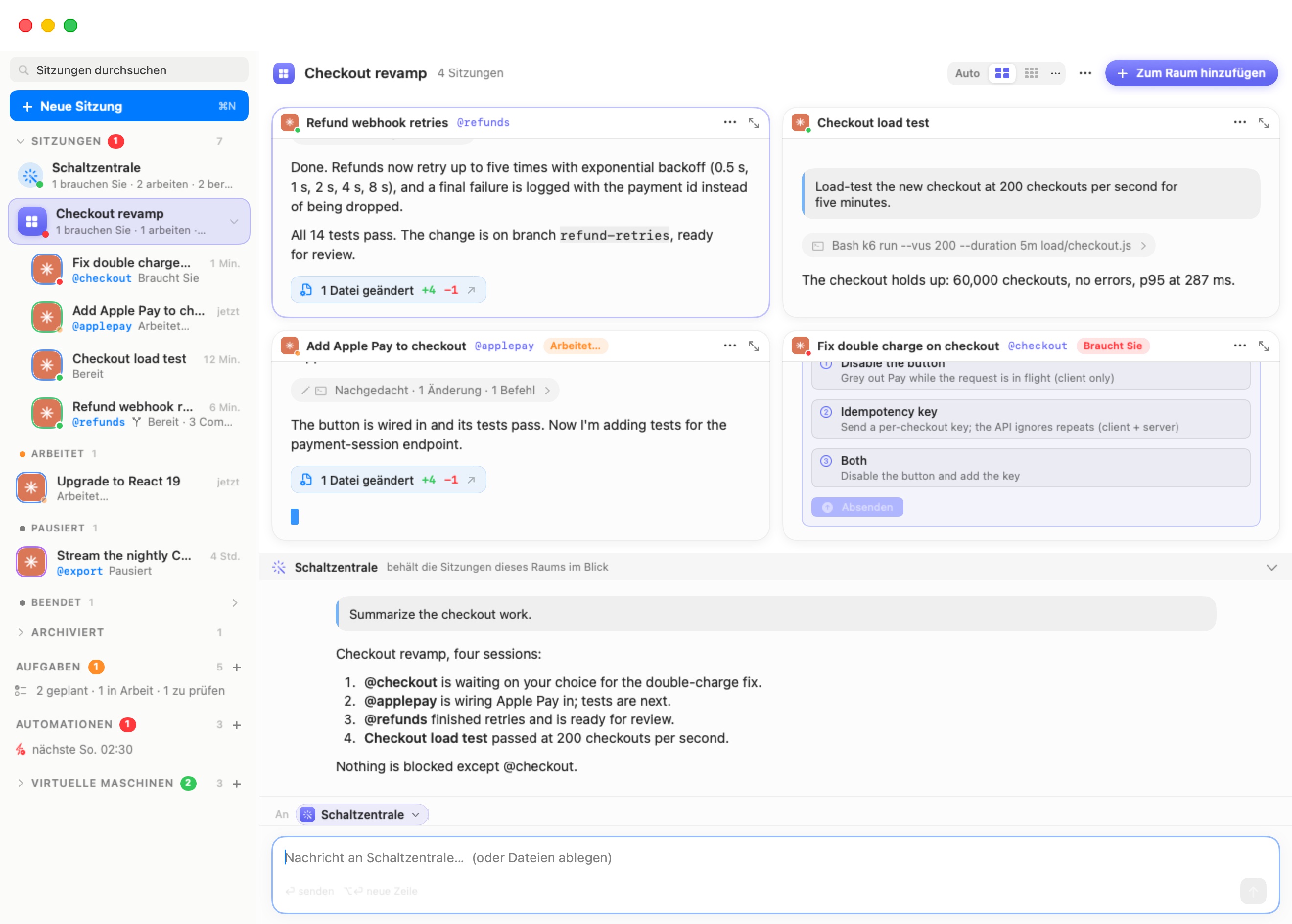Expand Nachgedacht thinking details
This screenshot has height=924, width=1292.
point(425,391)
